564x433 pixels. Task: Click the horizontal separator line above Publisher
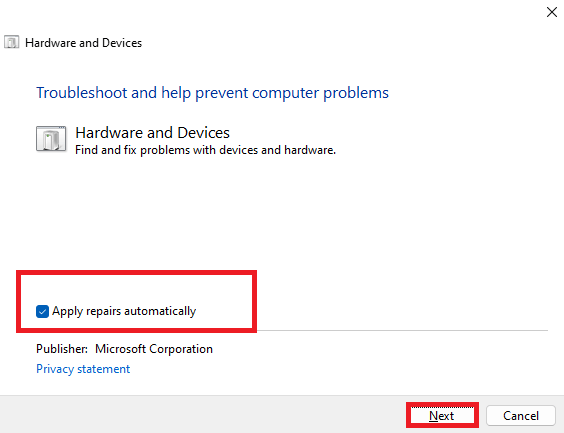(402, 330)
